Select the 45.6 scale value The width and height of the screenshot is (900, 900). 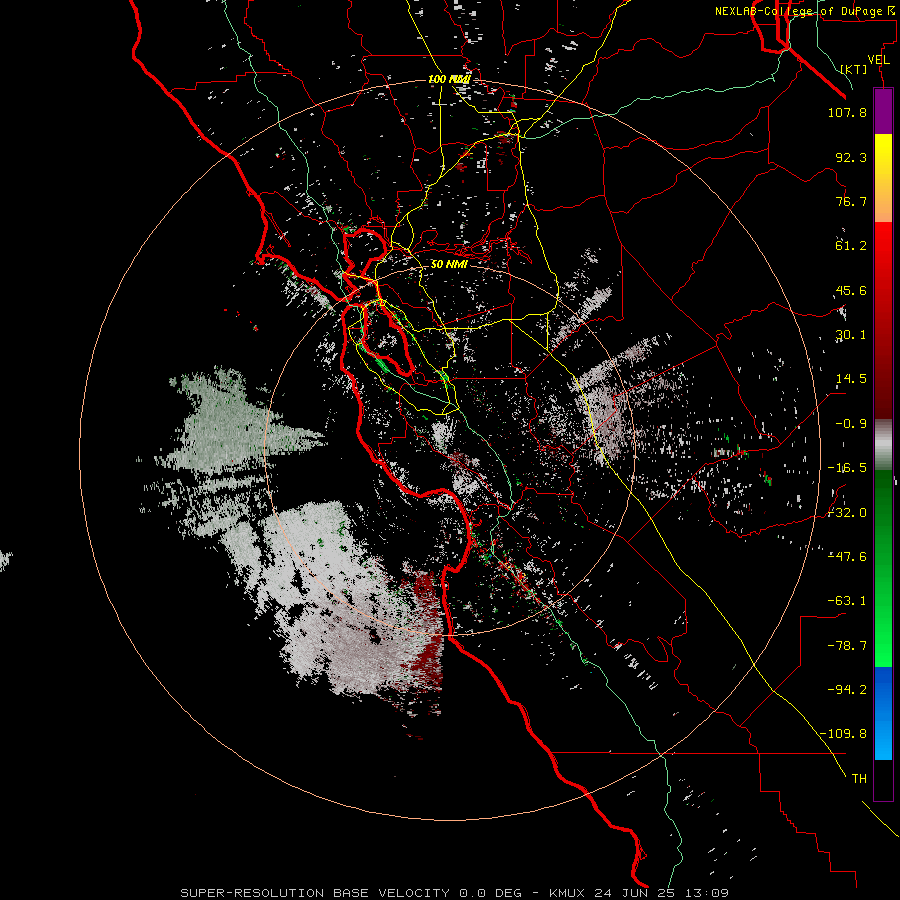pos(851,290)
